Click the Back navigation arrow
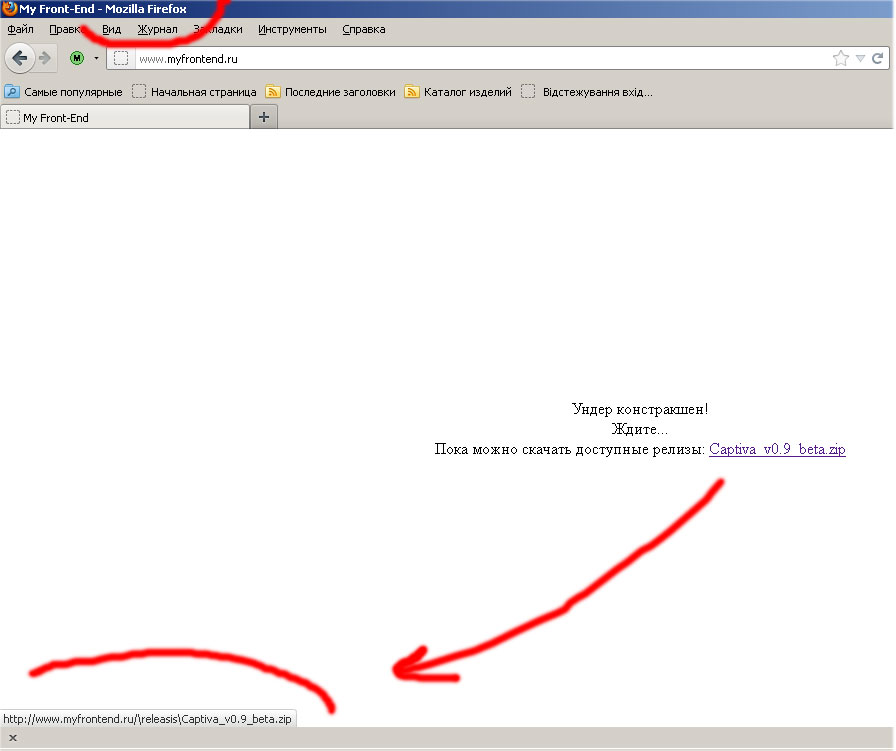The image size is (896, 751). tap(19, 58)
